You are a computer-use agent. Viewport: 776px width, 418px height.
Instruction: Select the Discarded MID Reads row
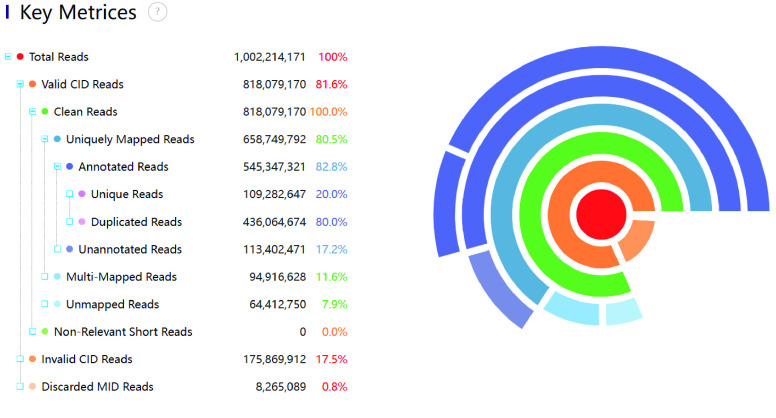point(97,386)
